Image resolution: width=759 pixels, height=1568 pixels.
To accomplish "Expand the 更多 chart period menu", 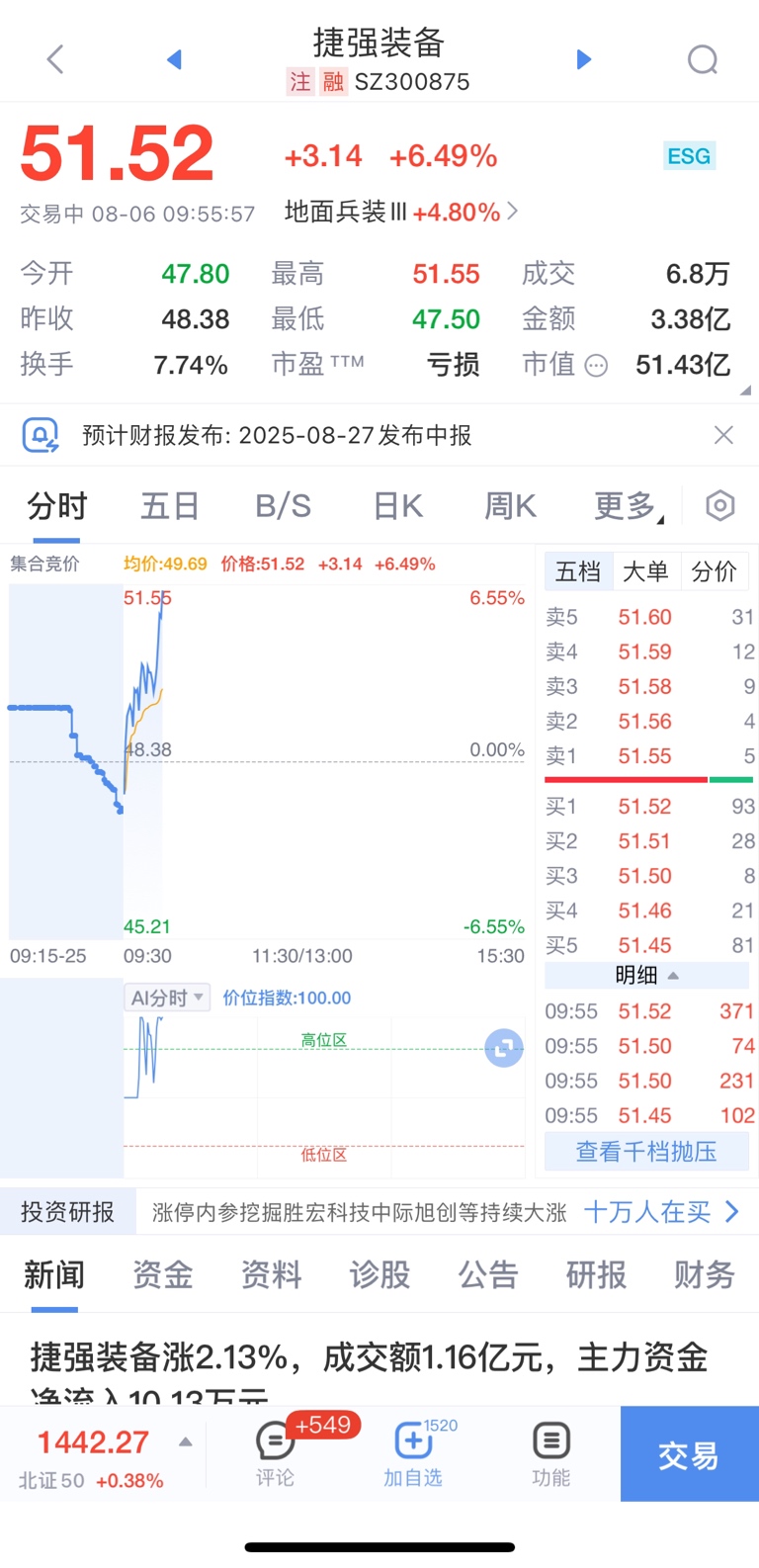I will pyautogui.click(x=629, y=506).
